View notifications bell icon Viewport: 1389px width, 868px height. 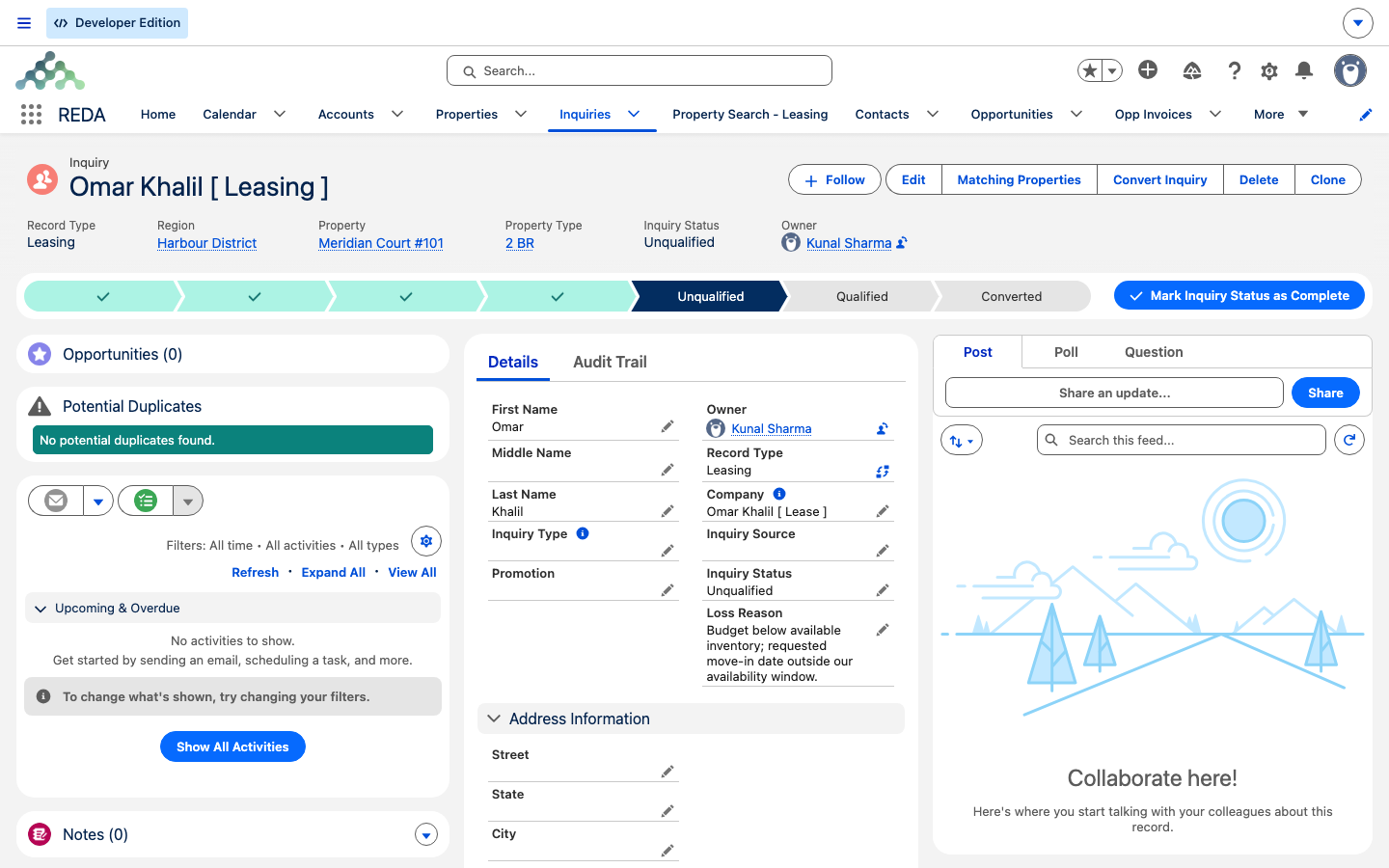tap(1304, 70)
